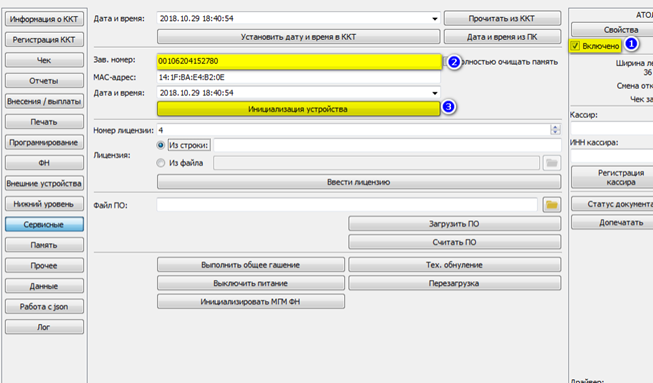Viewport: 653px width, 383px height.
Task: Adjust the Номер лицензии spinner
Action: click(x=555, y=130)
